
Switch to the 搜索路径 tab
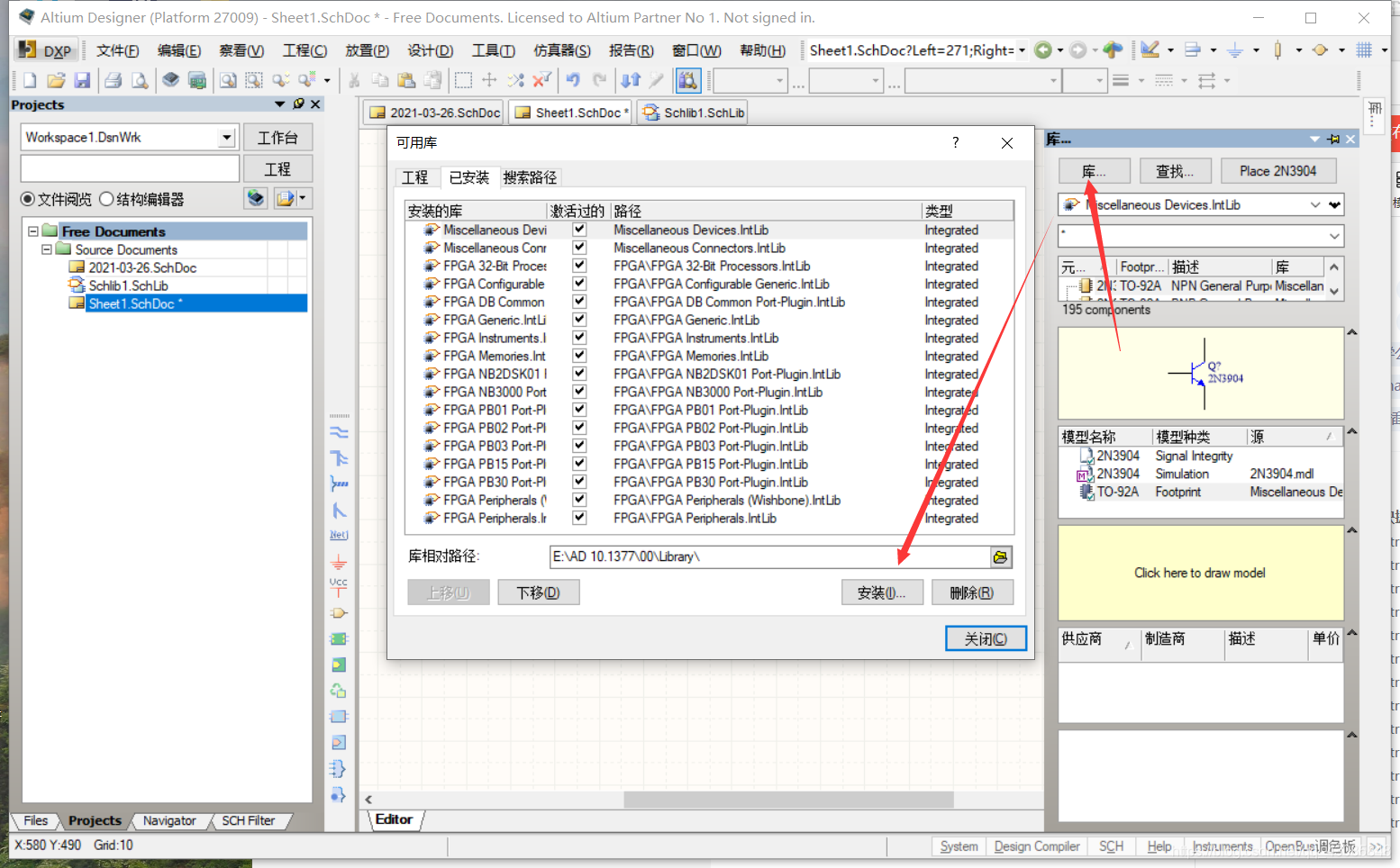(530, 177)
